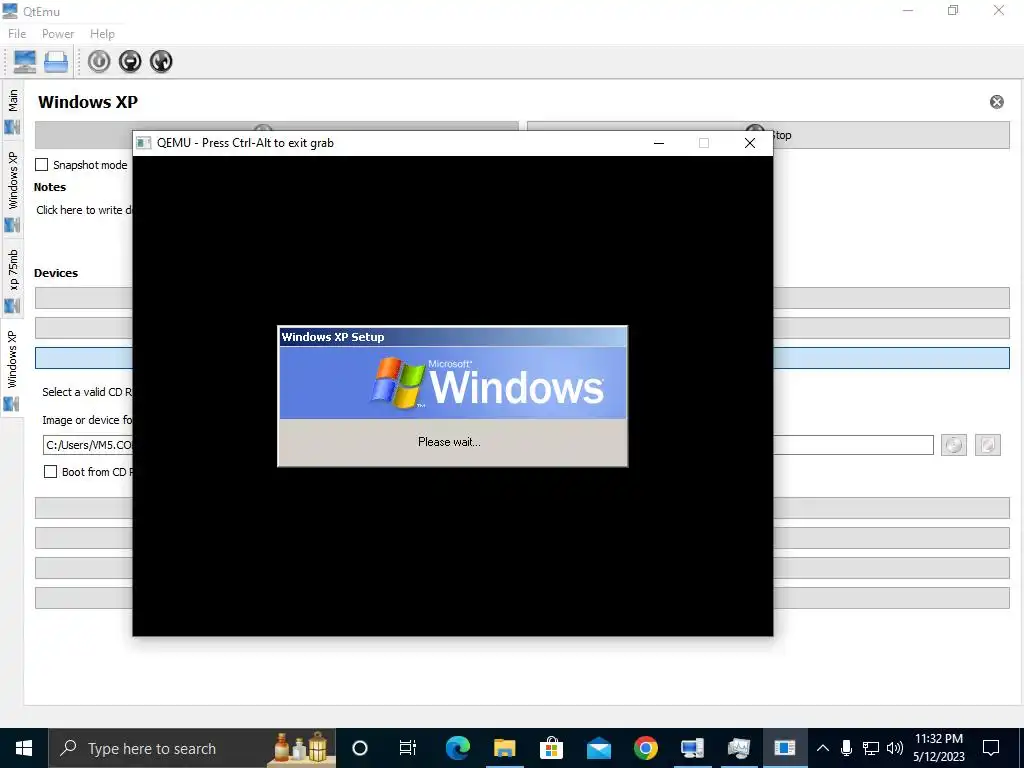Open Mail app from taskbar
1024x768 pixels.
(x=599, y=748)
